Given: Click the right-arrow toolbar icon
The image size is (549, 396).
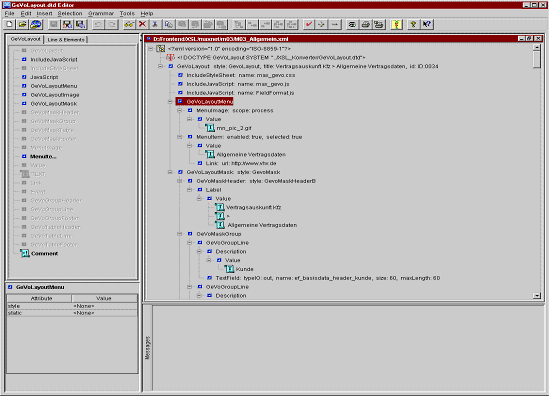Looking at the screenshot, I should click(x=335, y=24).
